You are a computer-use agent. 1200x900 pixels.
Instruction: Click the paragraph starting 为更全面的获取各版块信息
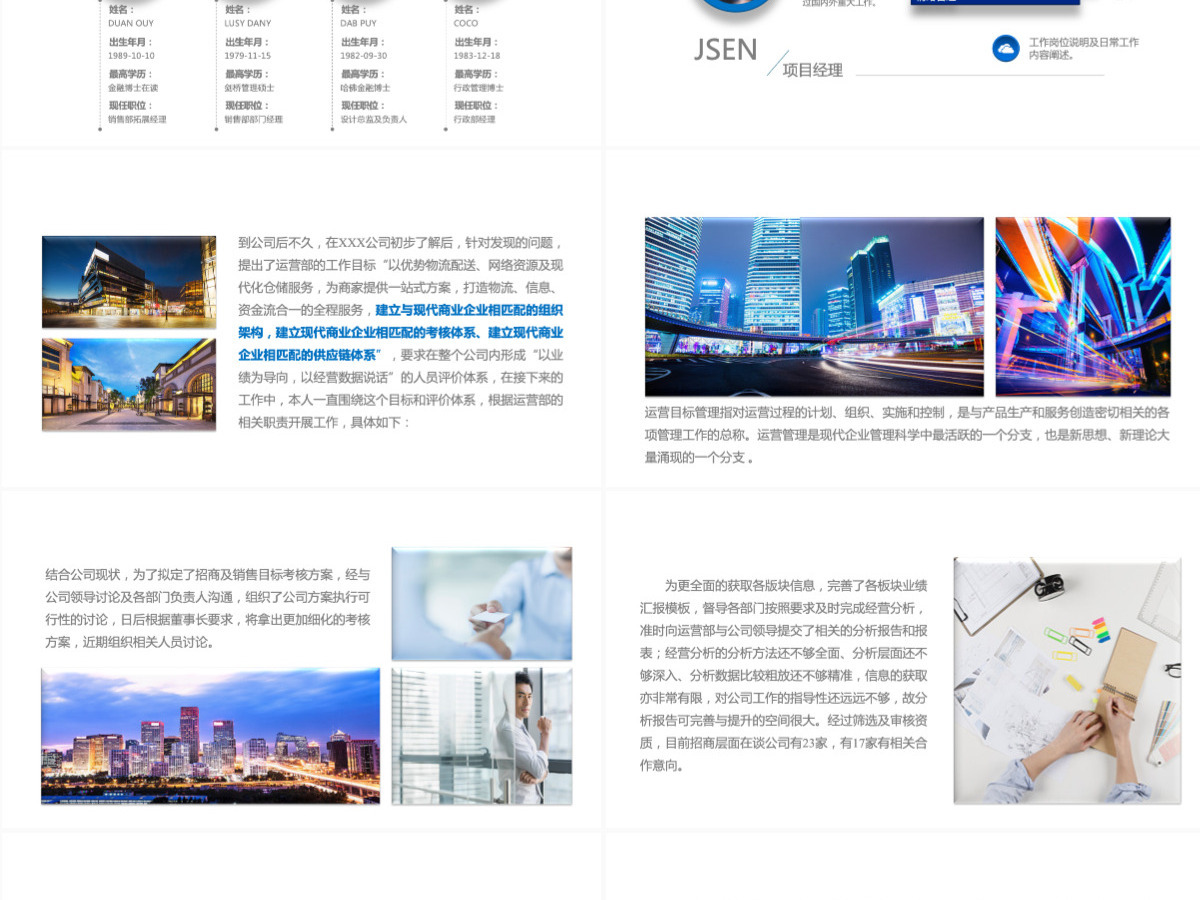point(784,675)
